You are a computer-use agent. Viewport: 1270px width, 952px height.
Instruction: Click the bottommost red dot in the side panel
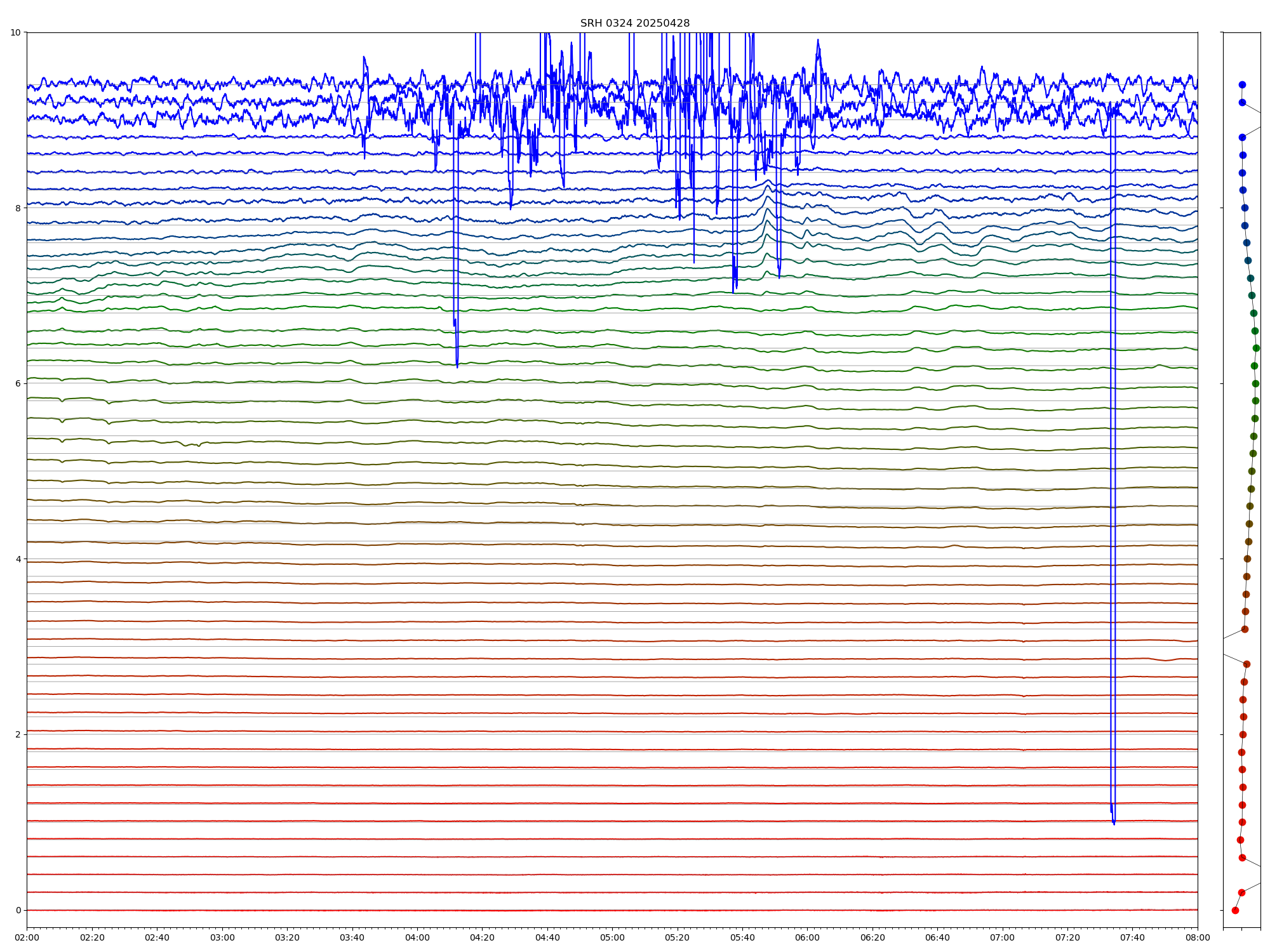point(1235,910)
